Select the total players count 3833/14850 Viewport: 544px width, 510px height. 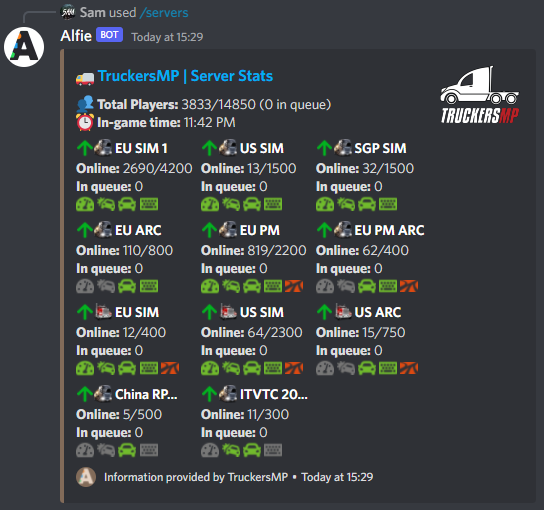219,104
